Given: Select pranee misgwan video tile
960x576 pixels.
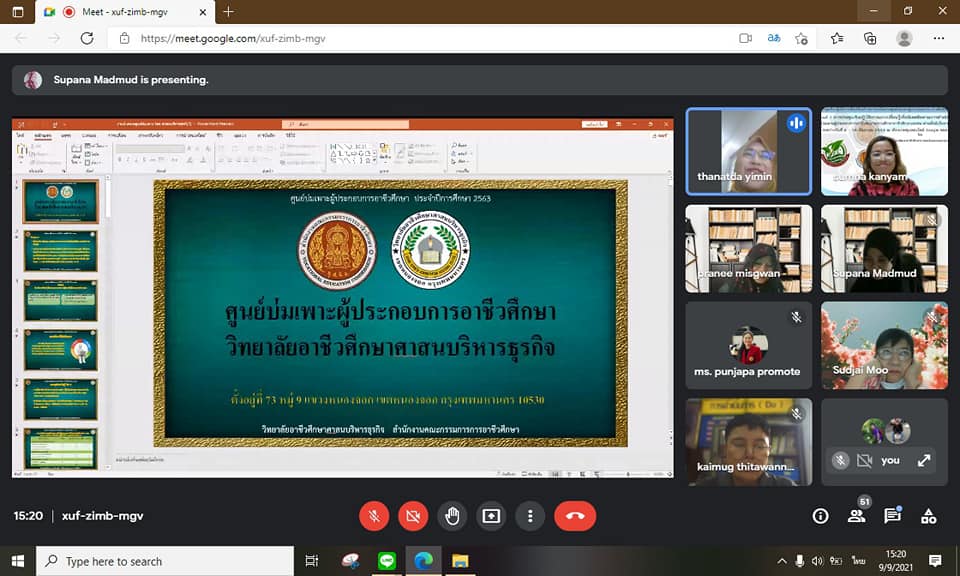Looking at the screenshot, I should pos(749,249).
